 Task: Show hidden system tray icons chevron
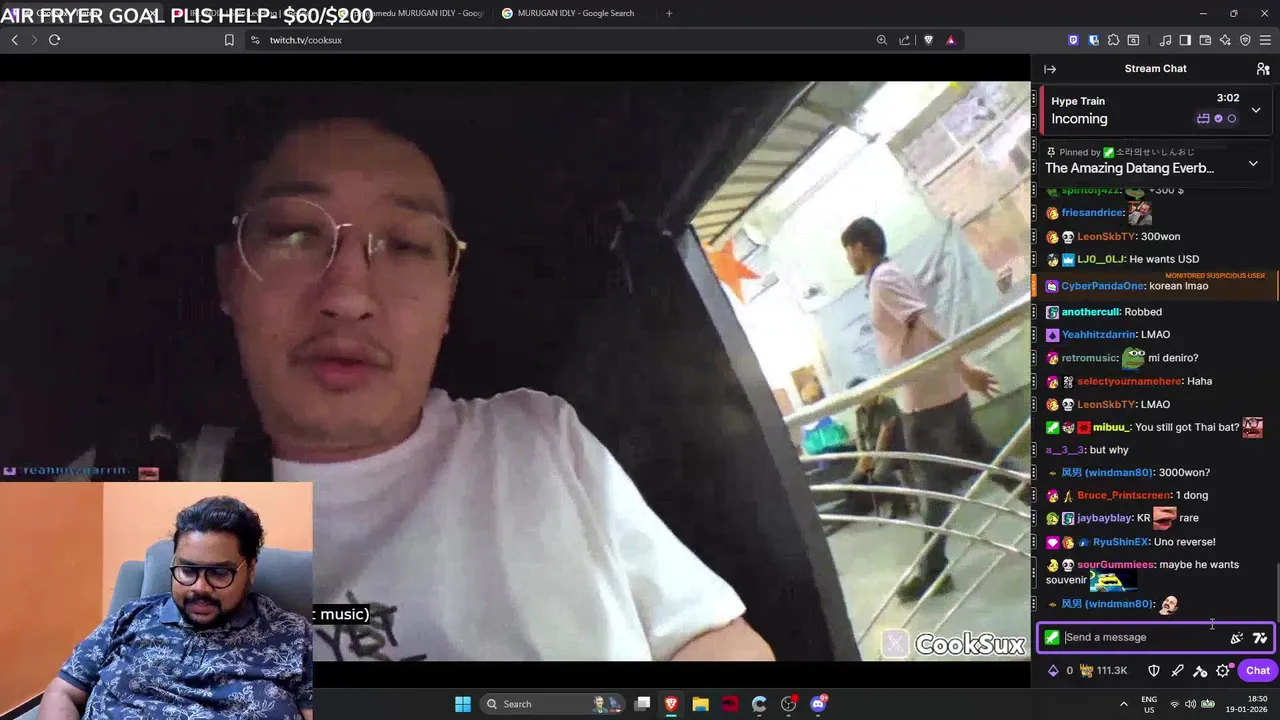(1123, 704)
